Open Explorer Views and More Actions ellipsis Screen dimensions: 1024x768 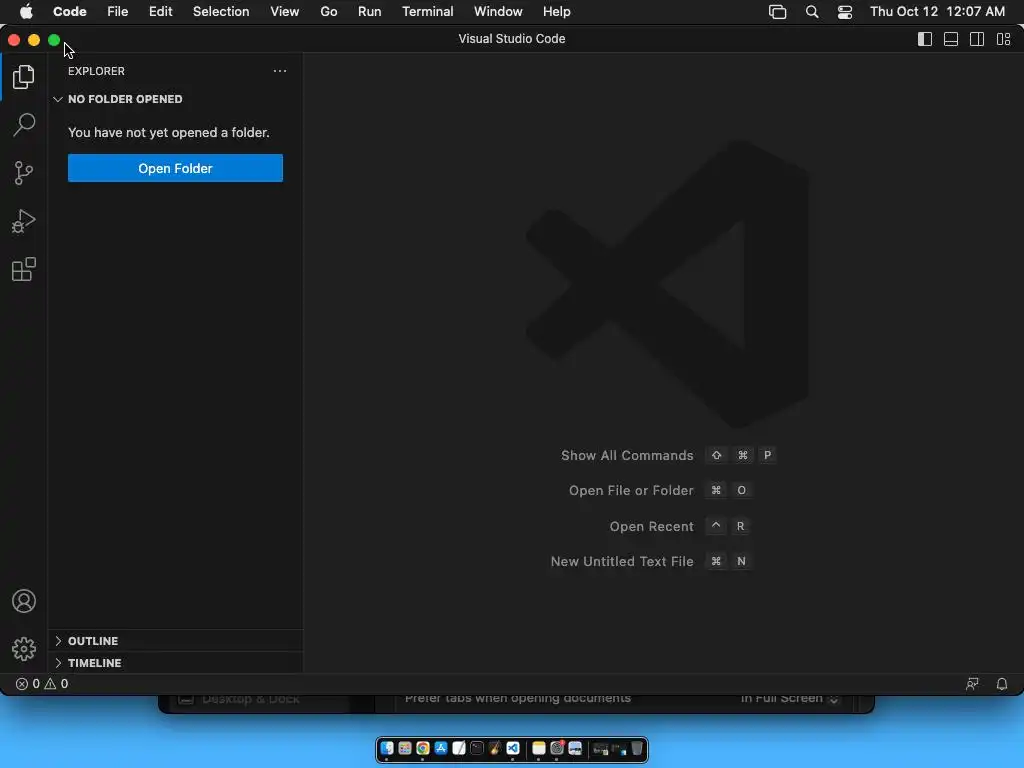click(280, 71)
